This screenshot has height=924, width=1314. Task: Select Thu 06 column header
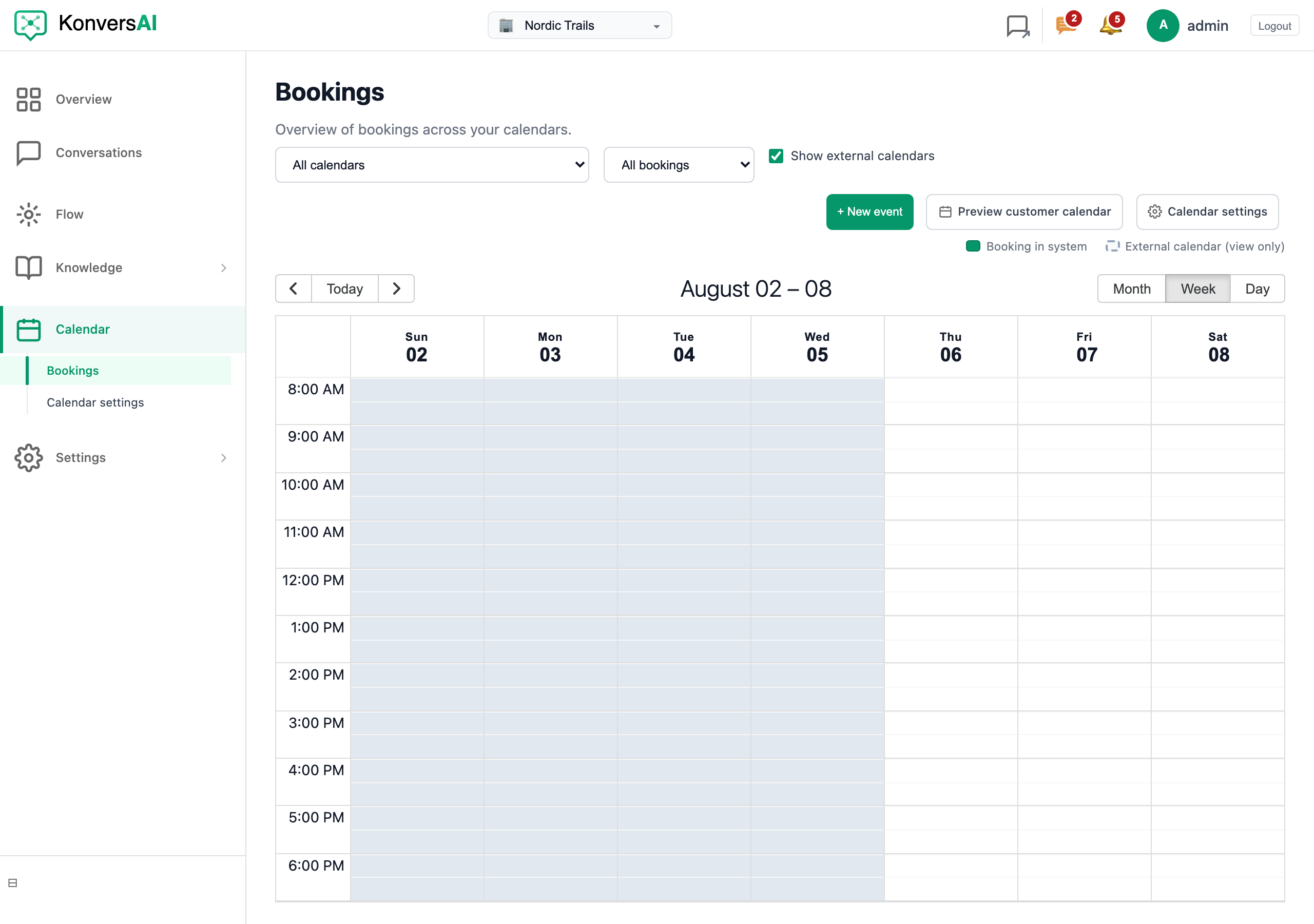(x=951, y=347)
